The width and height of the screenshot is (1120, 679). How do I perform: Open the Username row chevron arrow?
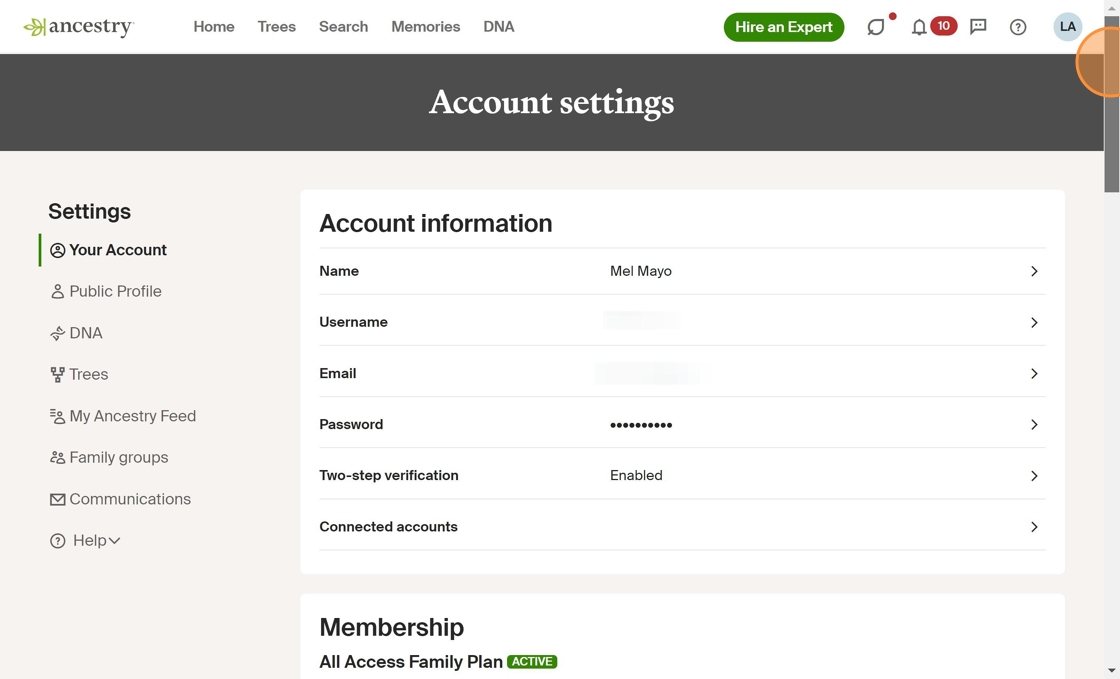point(1034,323)
